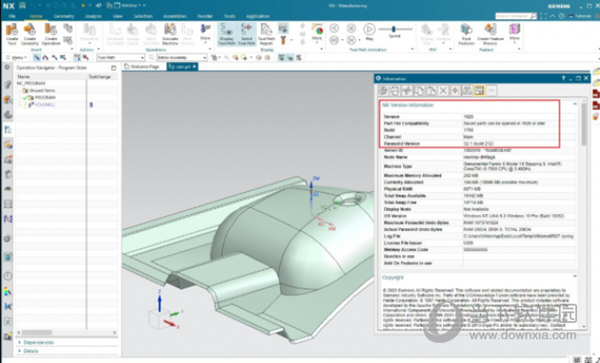The image size is (600, 363).
Task: Click Create Feature Process icon
Action: [490, 34]
